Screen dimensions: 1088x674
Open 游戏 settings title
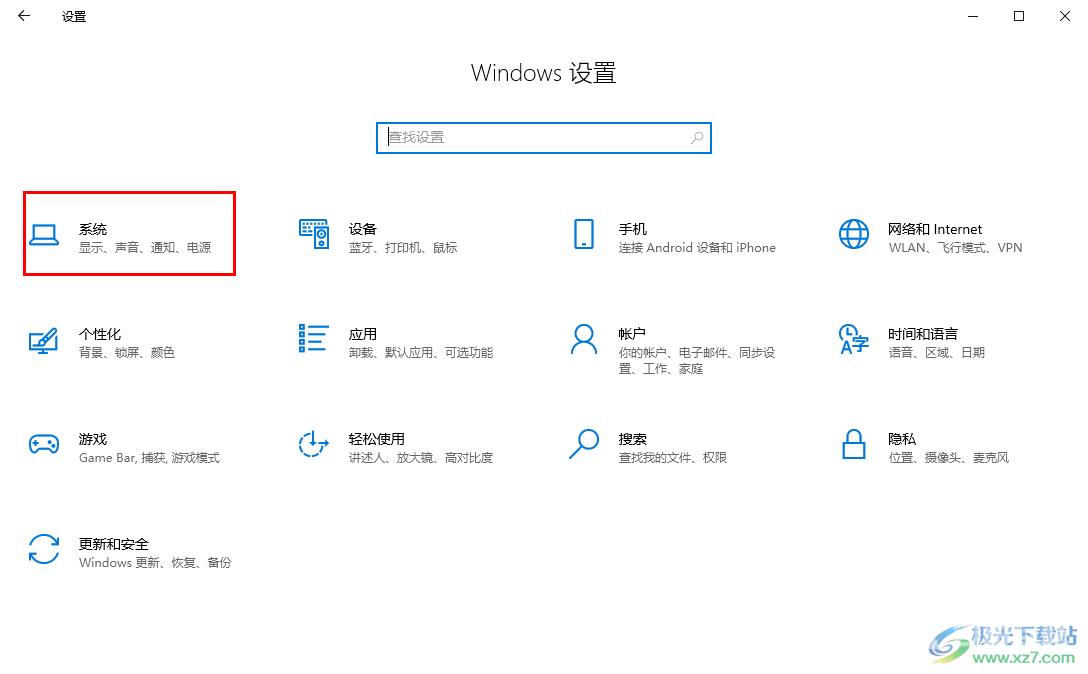tap(93, 439)
